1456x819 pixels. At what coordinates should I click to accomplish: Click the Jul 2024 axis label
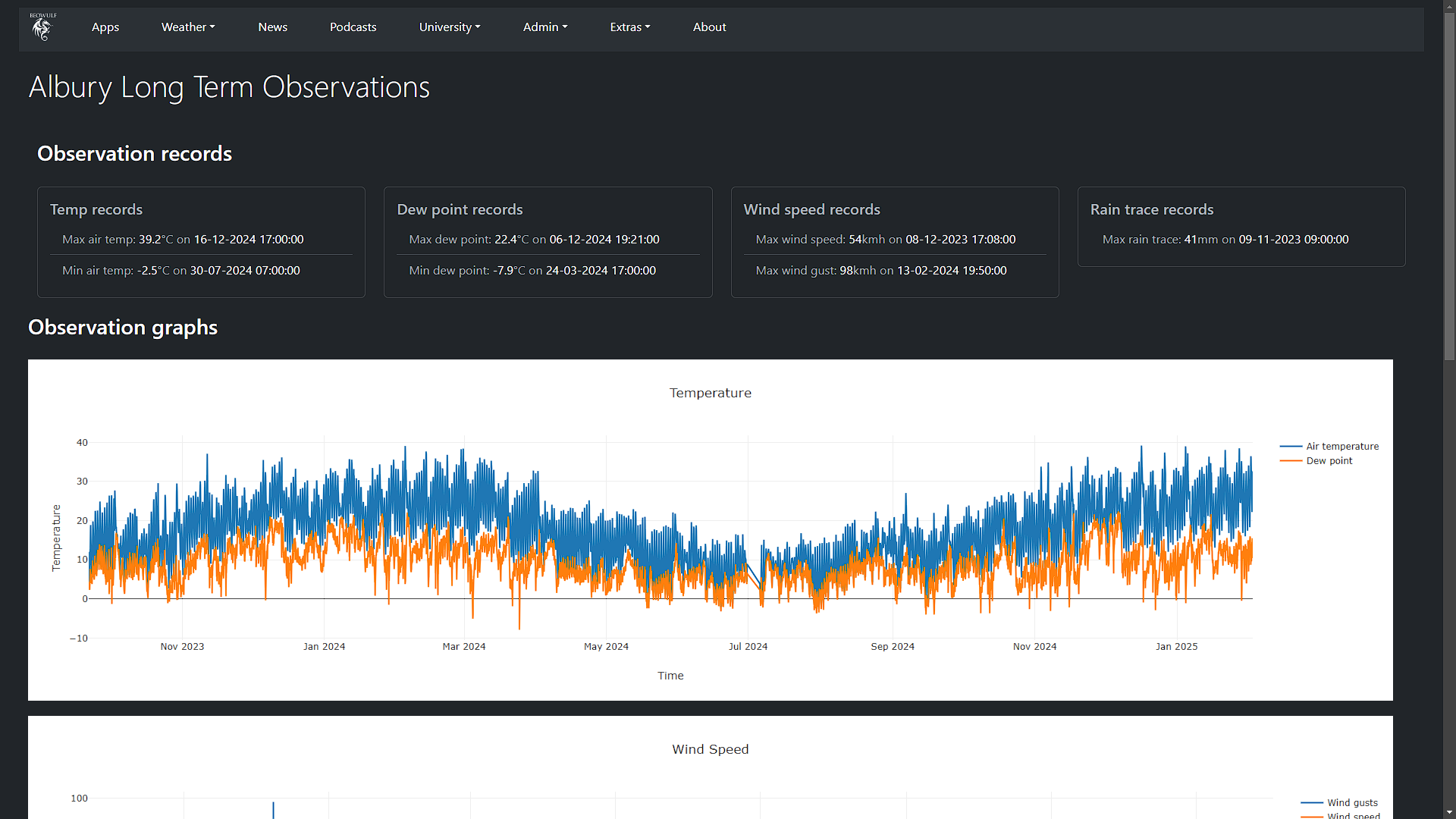click(x=748, y=647)
